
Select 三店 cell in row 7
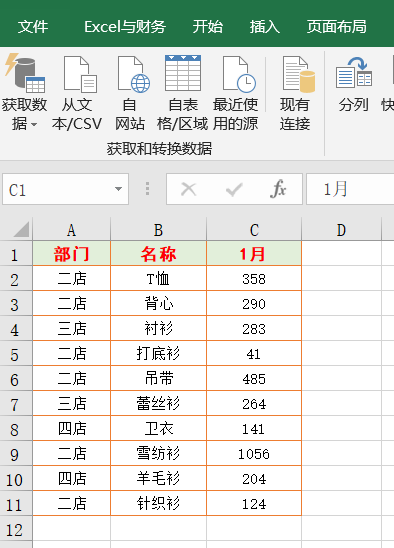[x=72, y=403]
